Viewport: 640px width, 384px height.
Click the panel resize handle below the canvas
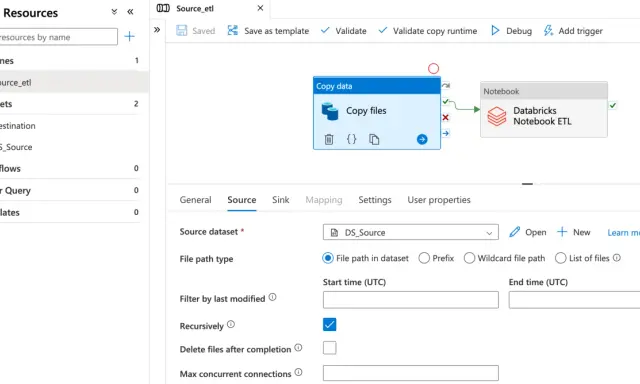(x=527, y=184)
